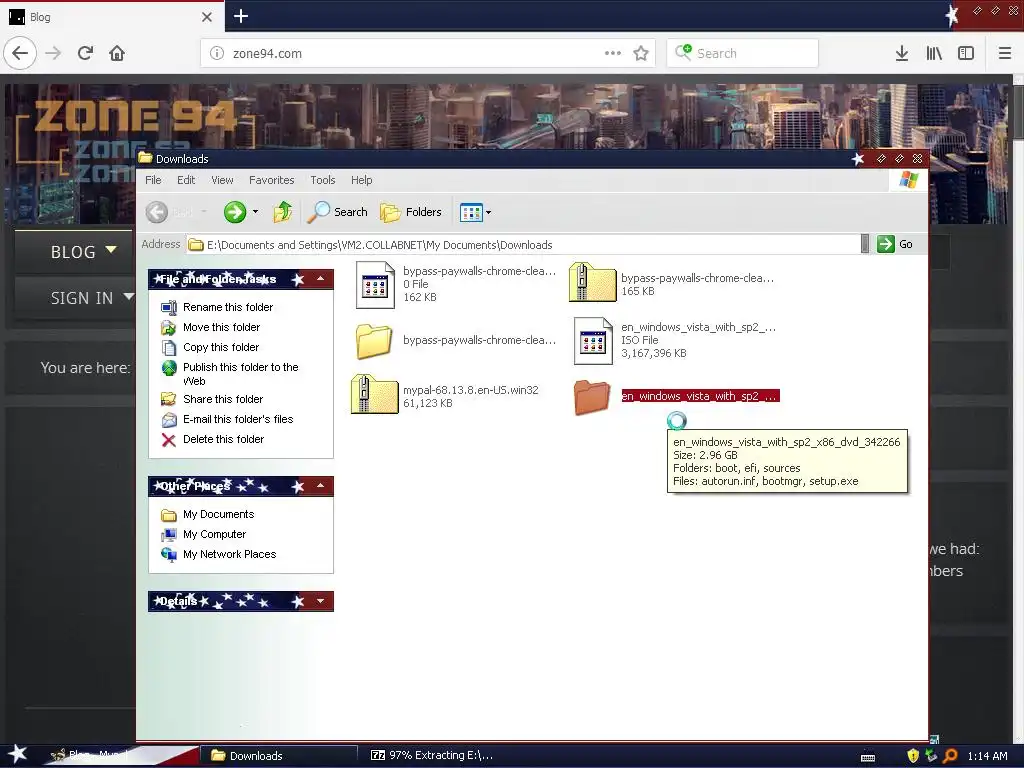Screen dimensions: 1024x768
Task: Open the View menu
Action: [222, 180]
